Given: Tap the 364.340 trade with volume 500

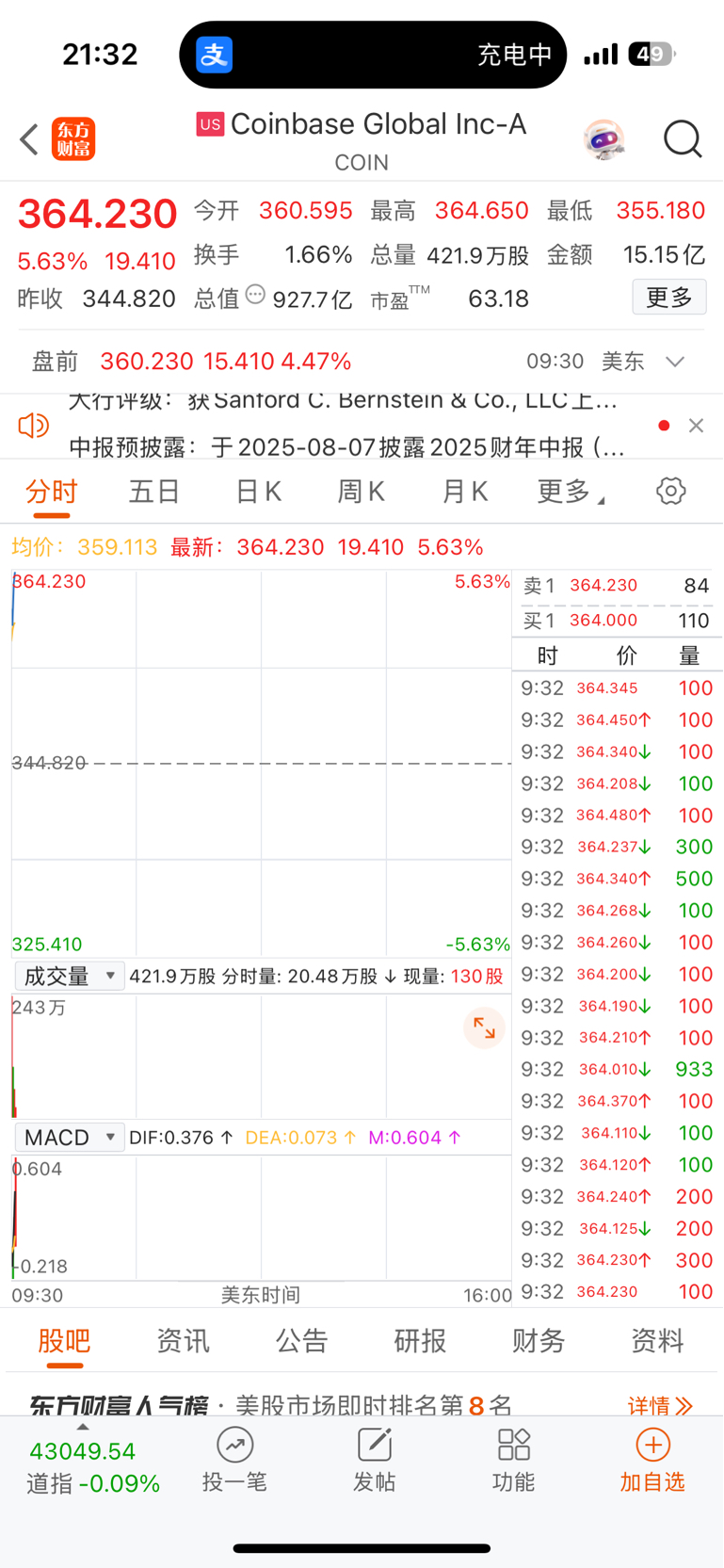Looking at the screenshot, I should tap(617, 879).
